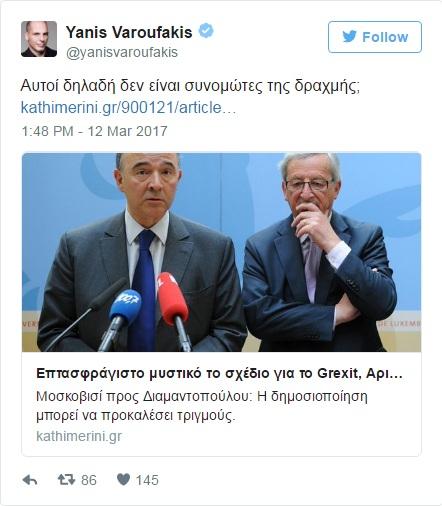Open the @yanisvaroufakis handle

pyautogui.click(x=122, y=52)
